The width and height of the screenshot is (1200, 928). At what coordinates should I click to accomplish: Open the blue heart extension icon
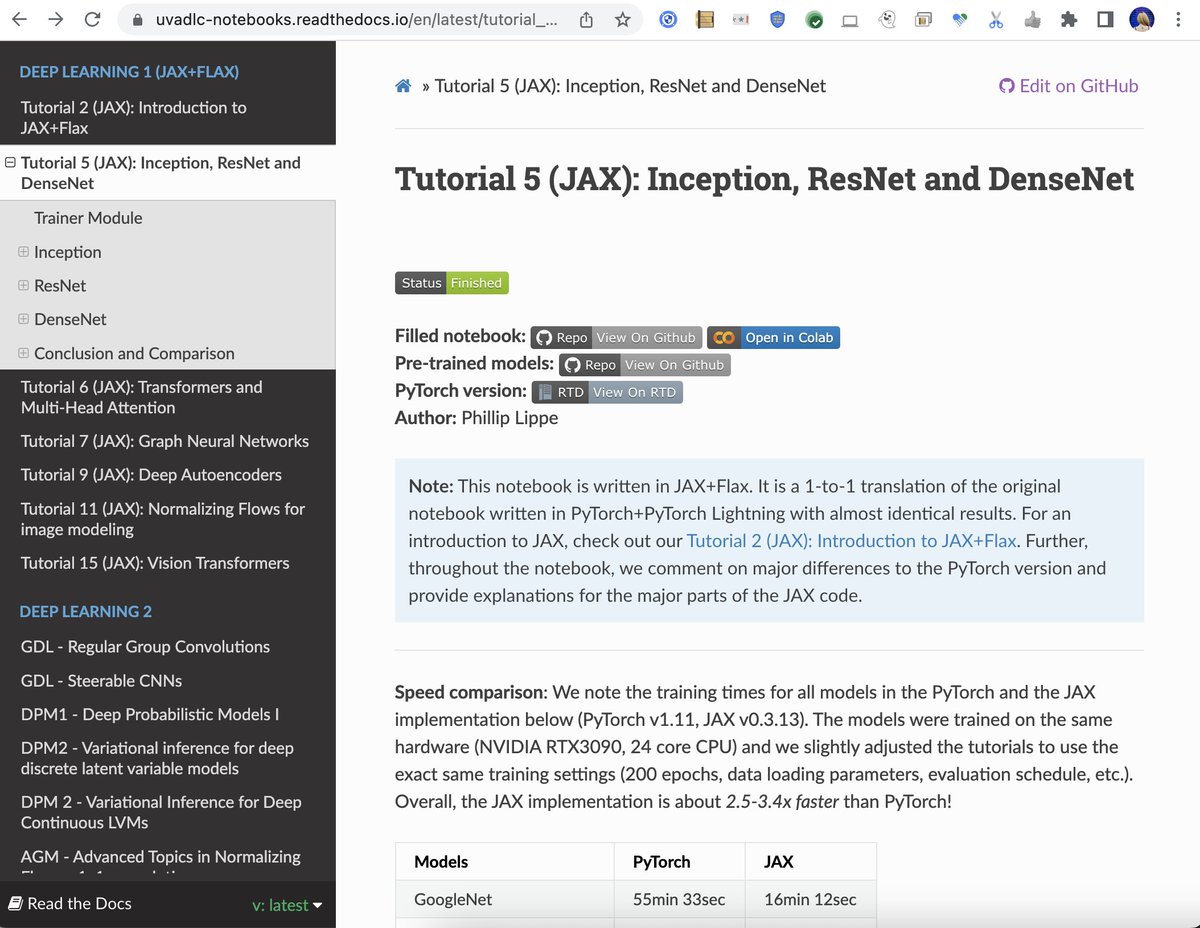click(x=959, y=19)
